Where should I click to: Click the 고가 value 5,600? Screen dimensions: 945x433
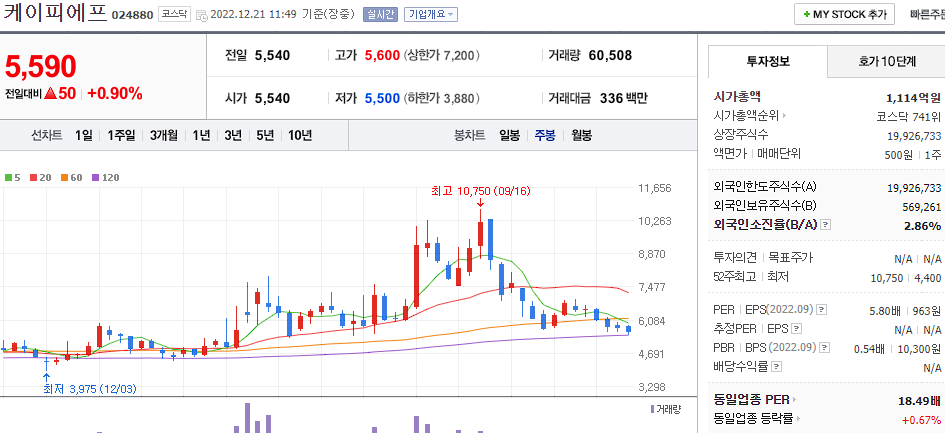point(383,55)
